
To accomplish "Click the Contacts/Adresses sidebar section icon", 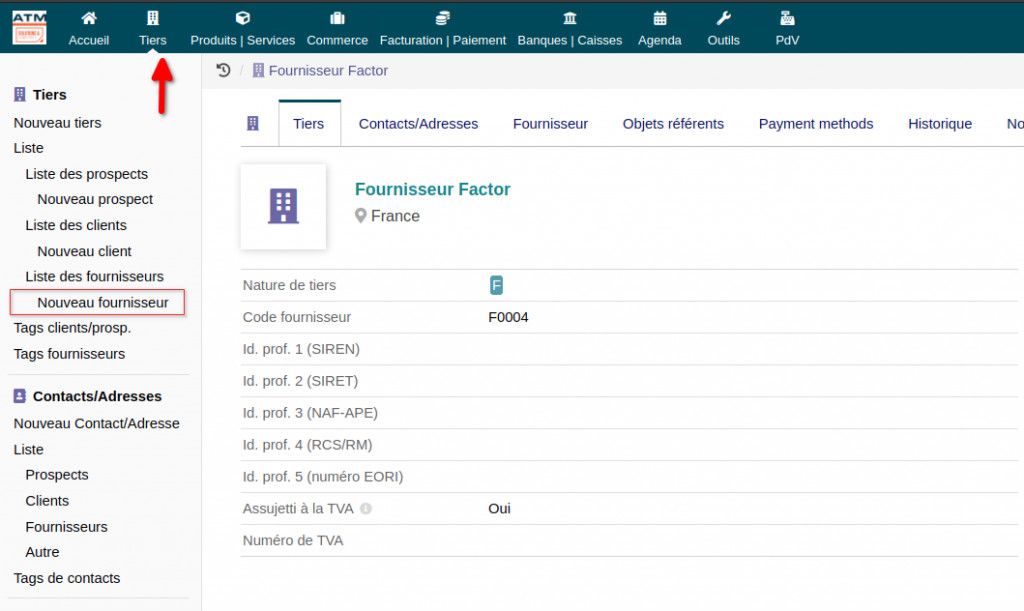I will (20, 396).
